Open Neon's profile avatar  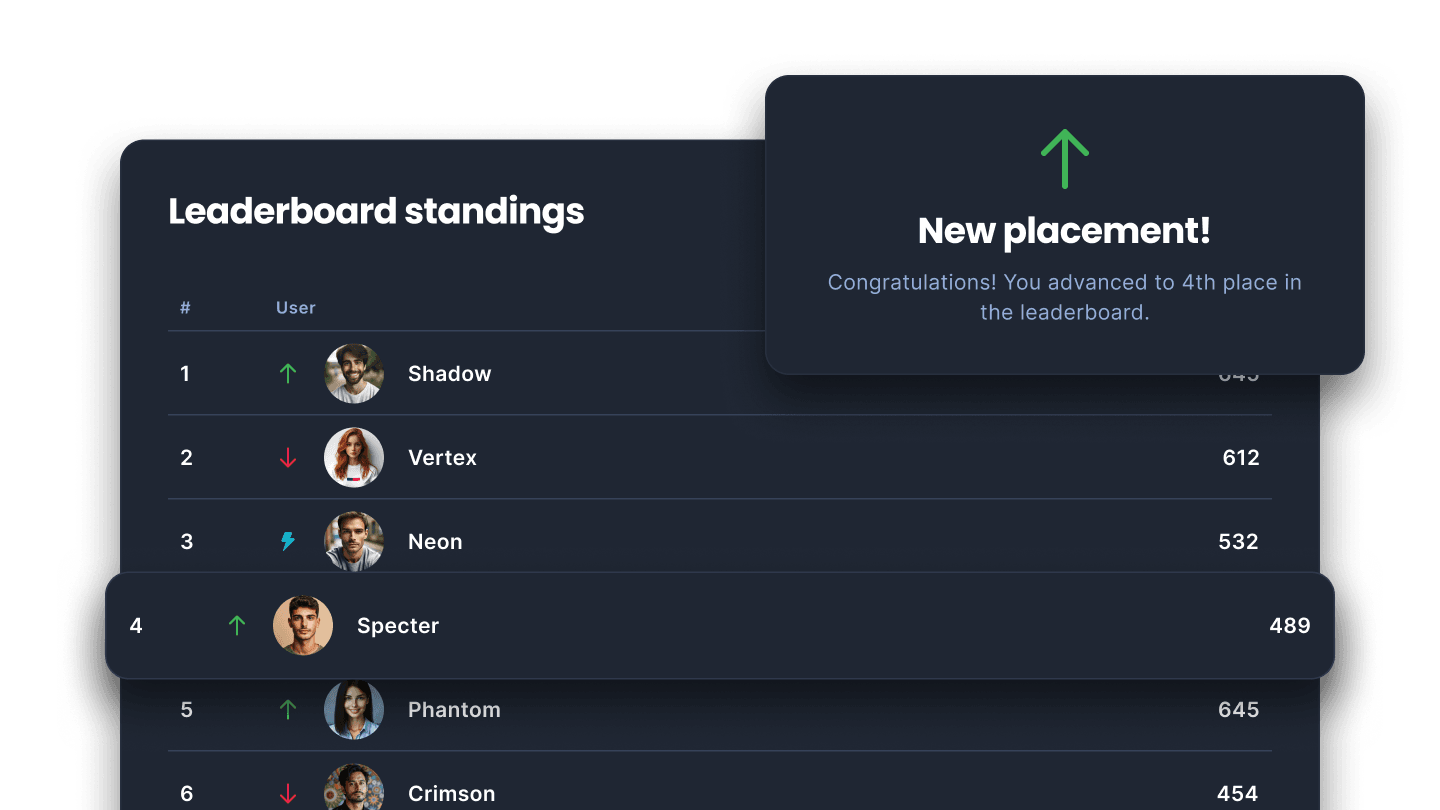(x=354, y=540)
